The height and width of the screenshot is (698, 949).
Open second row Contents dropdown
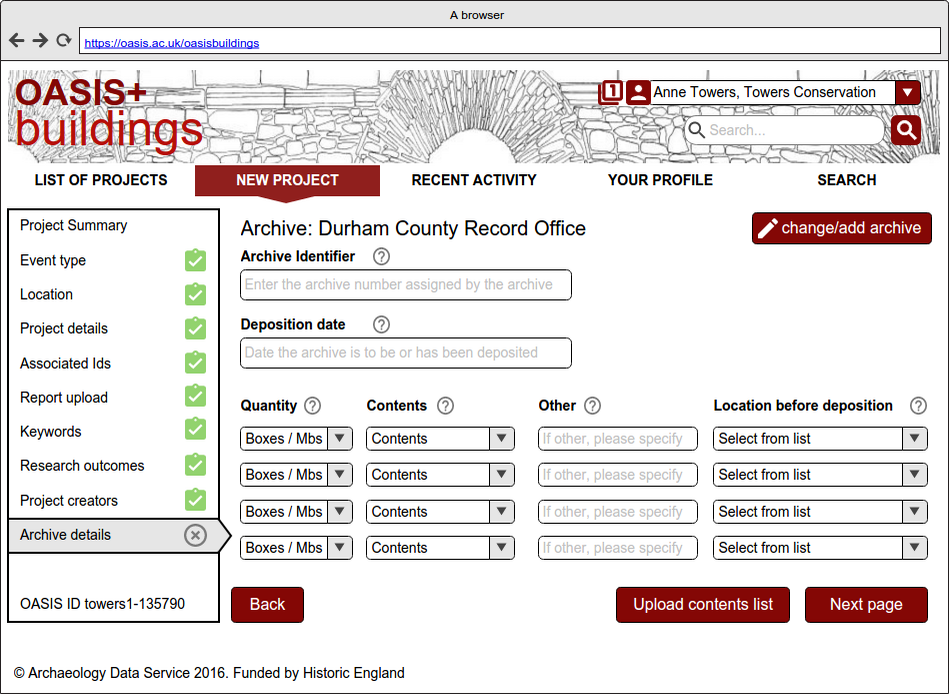click(440, 475)
